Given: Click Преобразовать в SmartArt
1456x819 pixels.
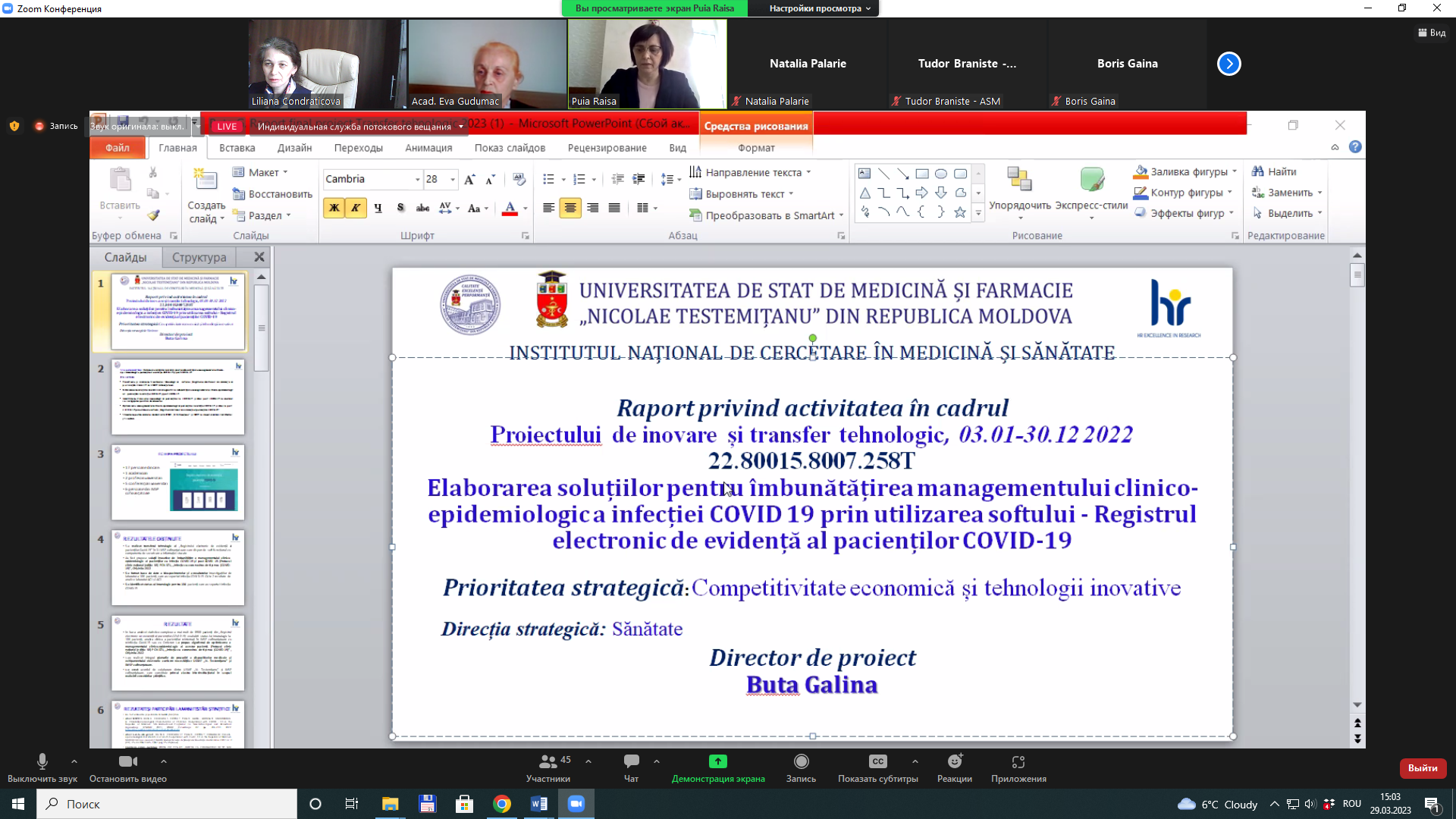Looking at the screenshot, I should coord(767,215).
